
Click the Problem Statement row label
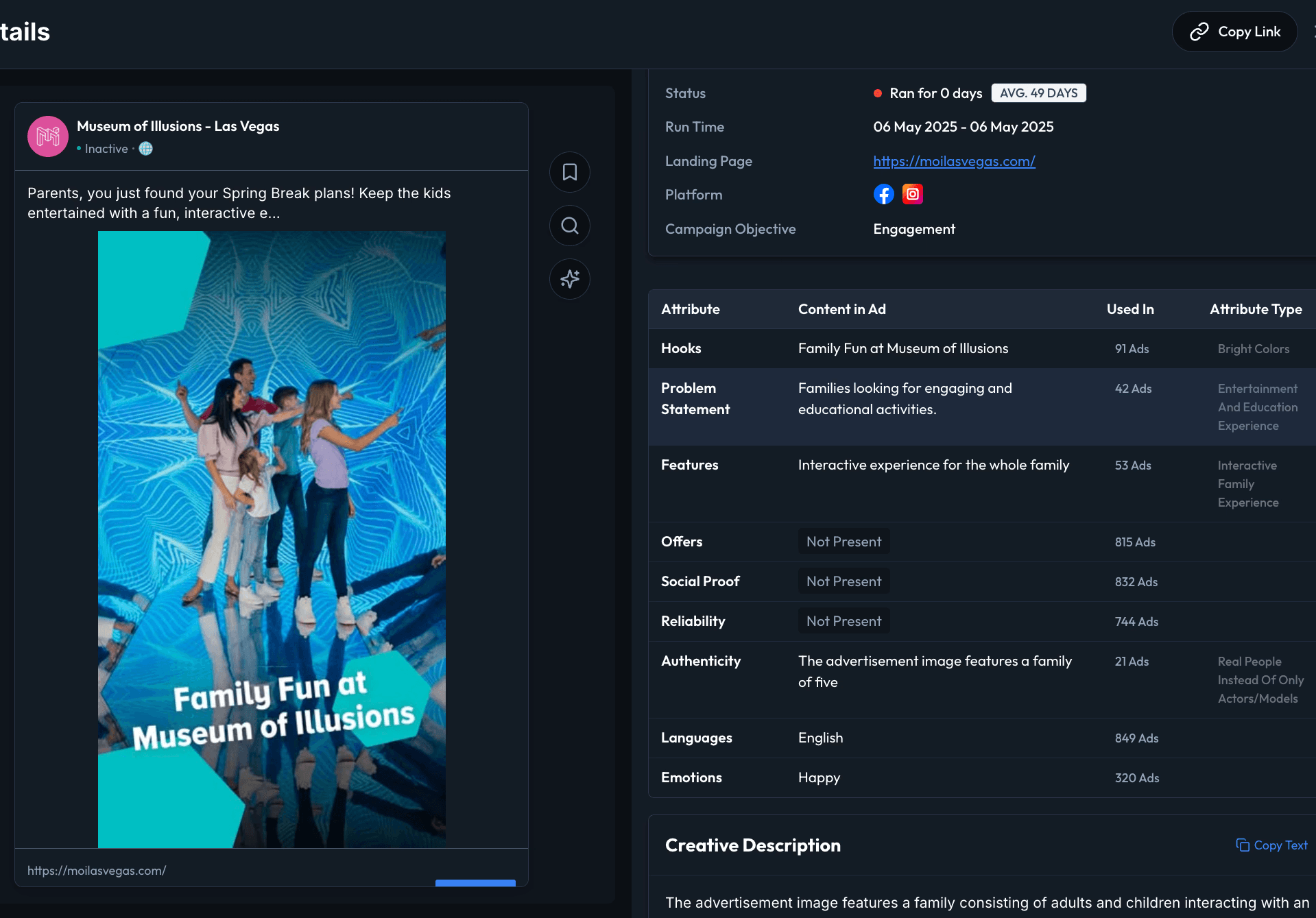click(x=695, y=398)
